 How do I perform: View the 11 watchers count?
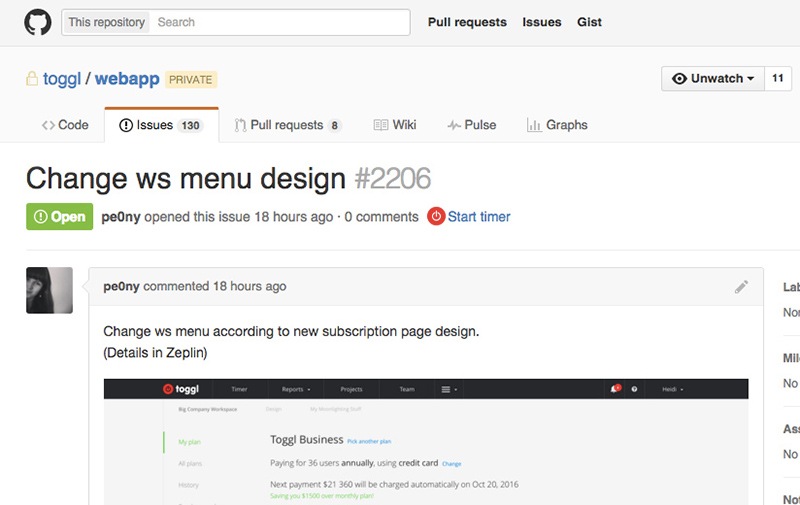click(x=778, y=79)
